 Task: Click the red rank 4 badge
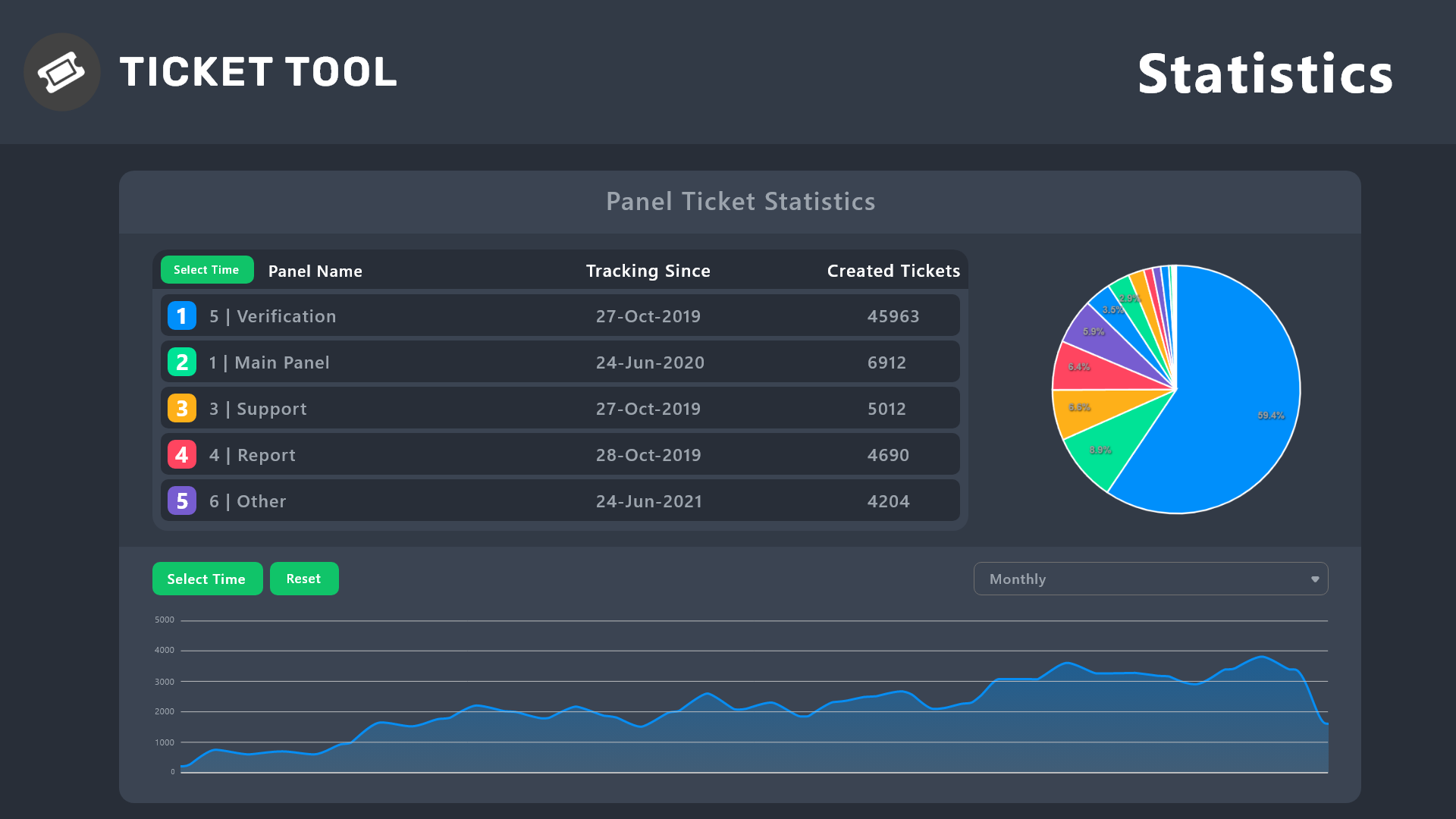click(182, 455)
